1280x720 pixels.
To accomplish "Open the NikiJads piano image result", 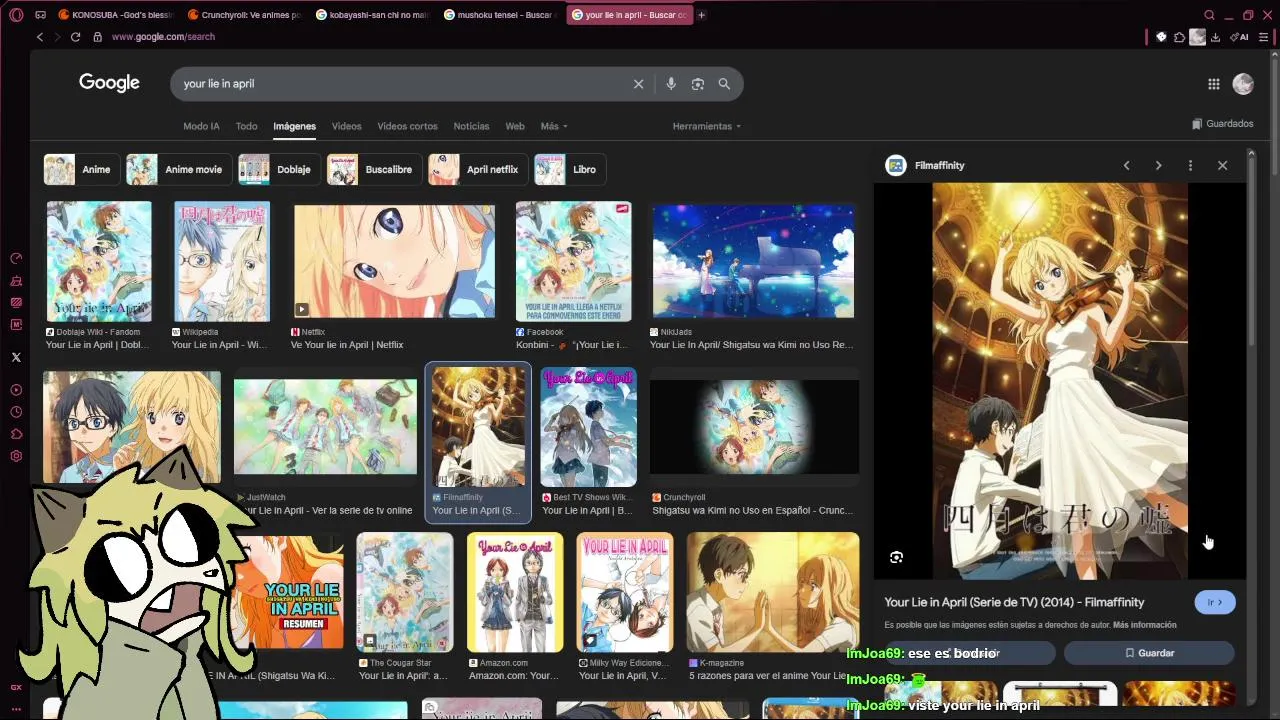I will (x=753, y=261).
